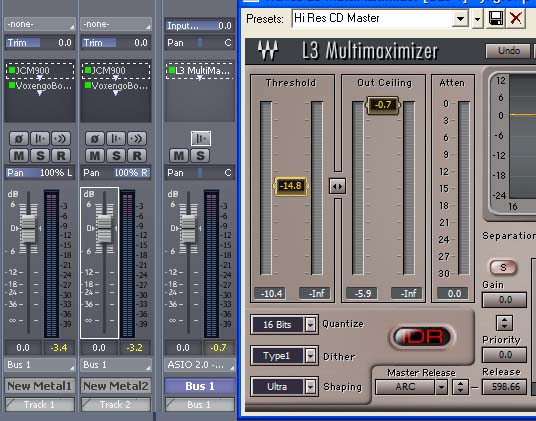Click the Priority value field
This screenshot has width=536, height=421.
(x=504, y=355)
